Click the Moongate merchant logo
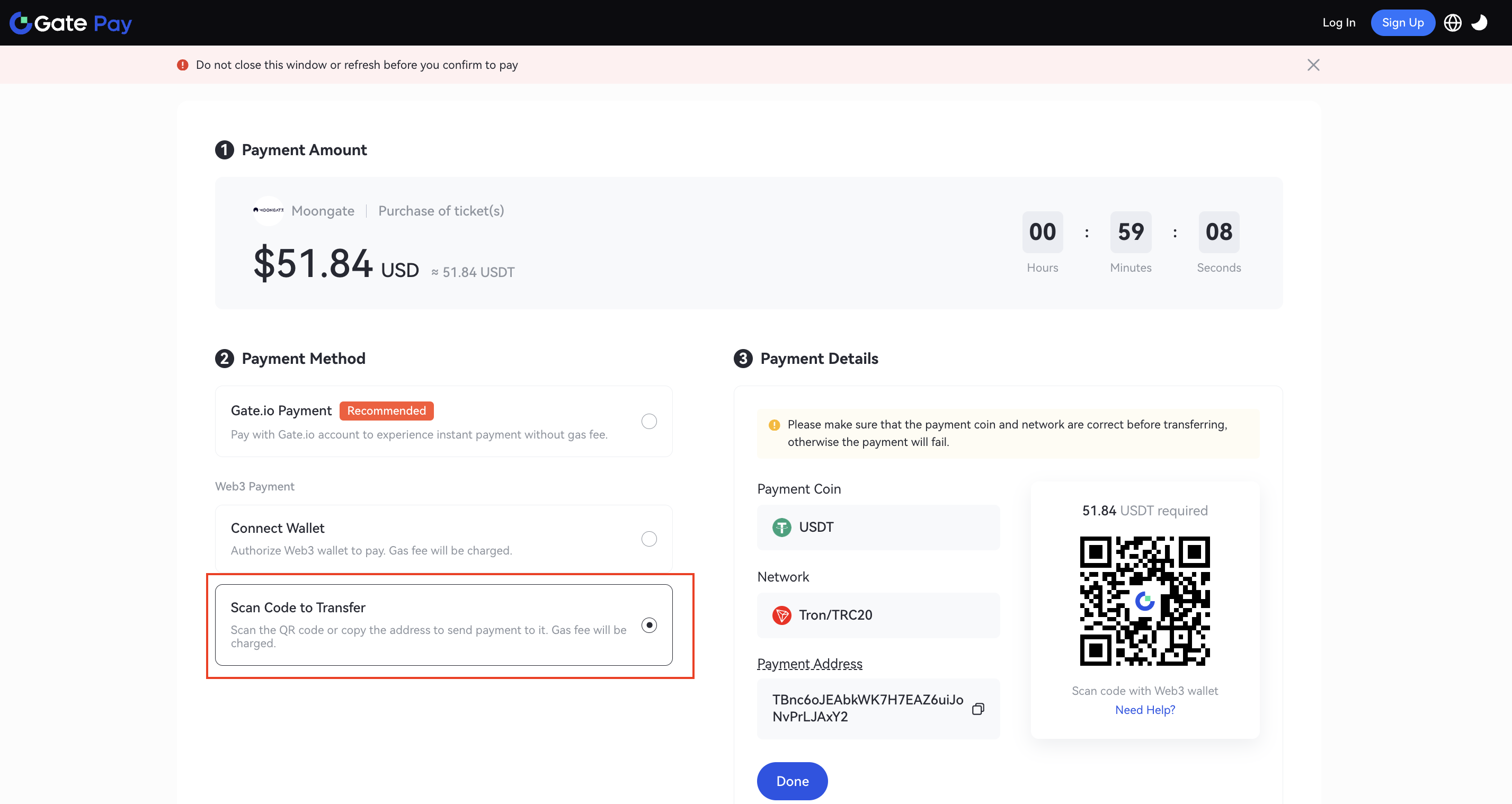This screenshot has height=804, width=1512. (268, 210)
